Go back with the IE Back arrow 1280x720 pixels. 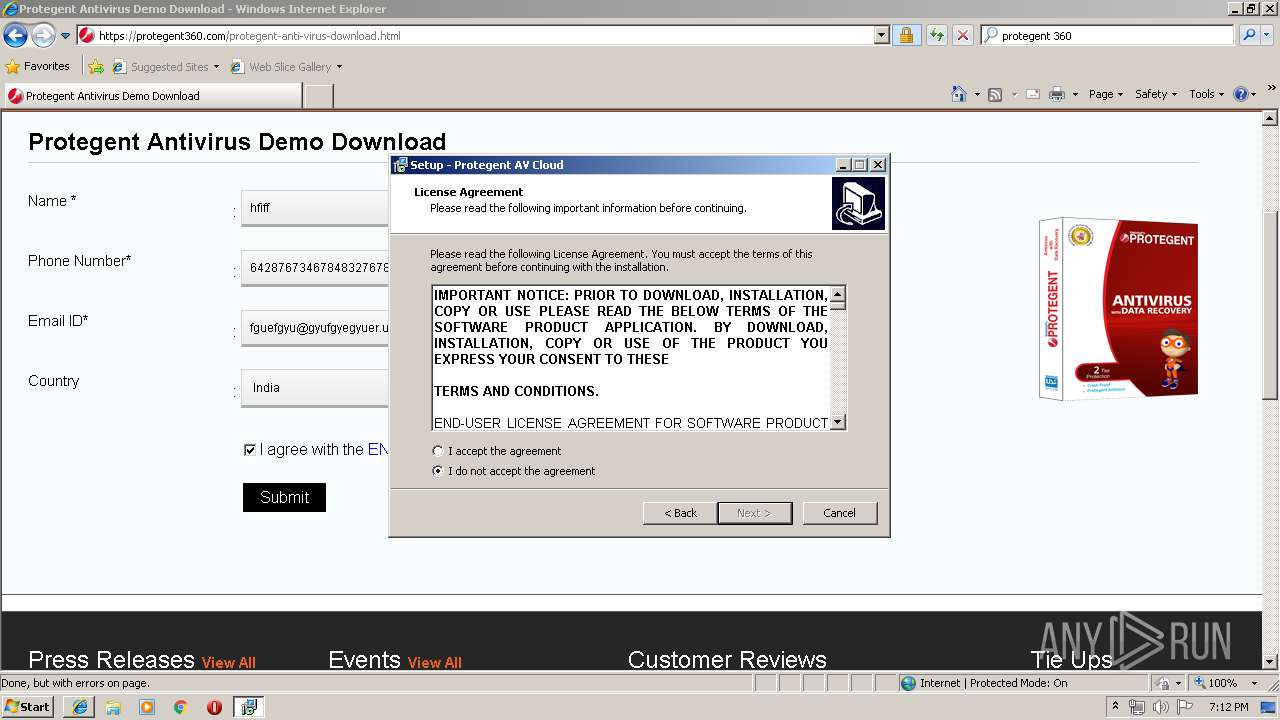pos(15,36)
